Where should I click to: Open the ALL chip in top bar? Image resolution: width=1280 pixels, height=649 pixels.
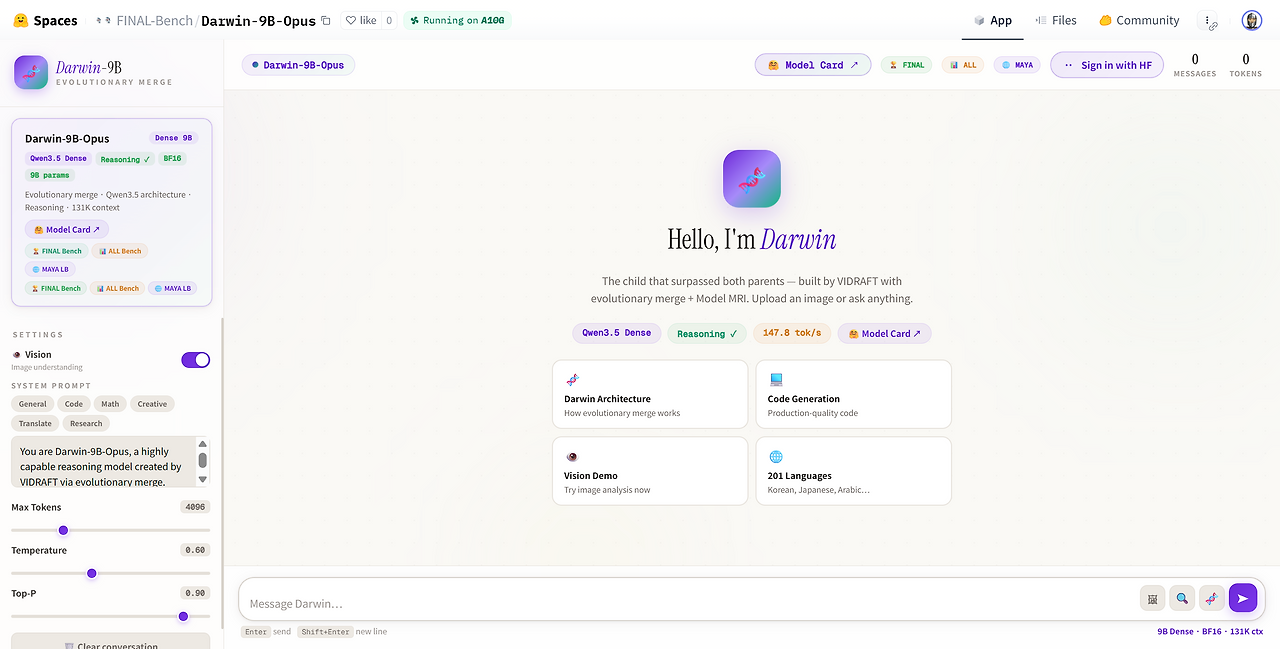[962, 65]
